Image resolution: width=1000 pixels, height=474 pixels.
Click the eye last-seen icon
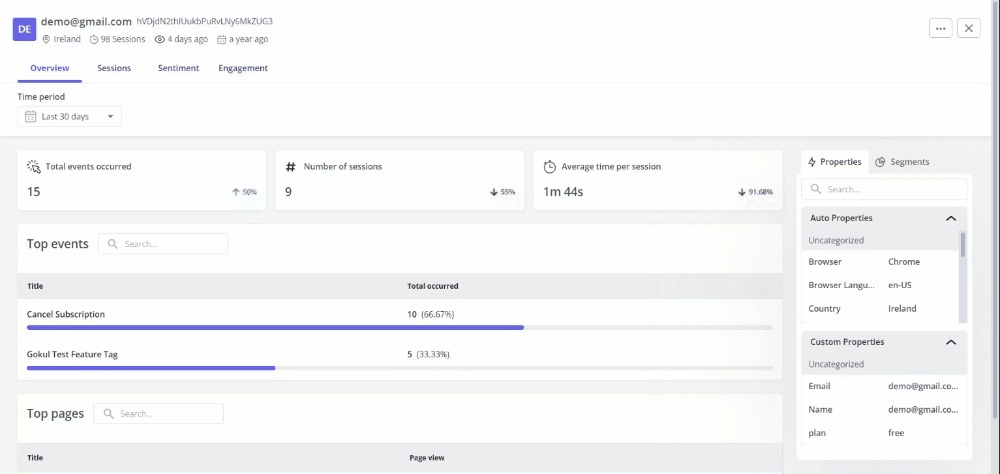pyautogui.click(x=160, y=40)
